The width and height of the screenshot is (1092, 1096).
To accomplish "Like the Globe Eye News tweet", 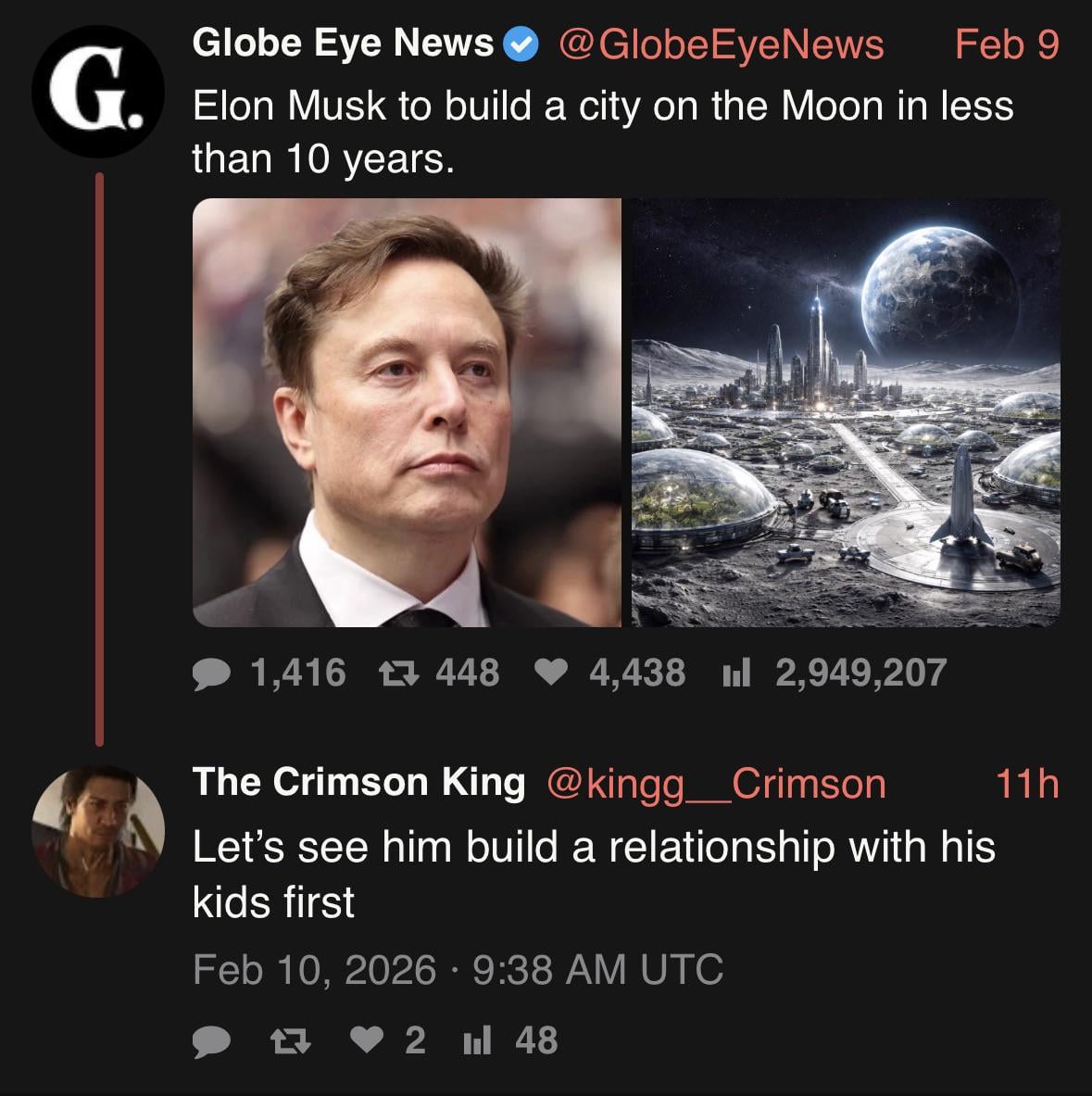I will click(552, 674).
